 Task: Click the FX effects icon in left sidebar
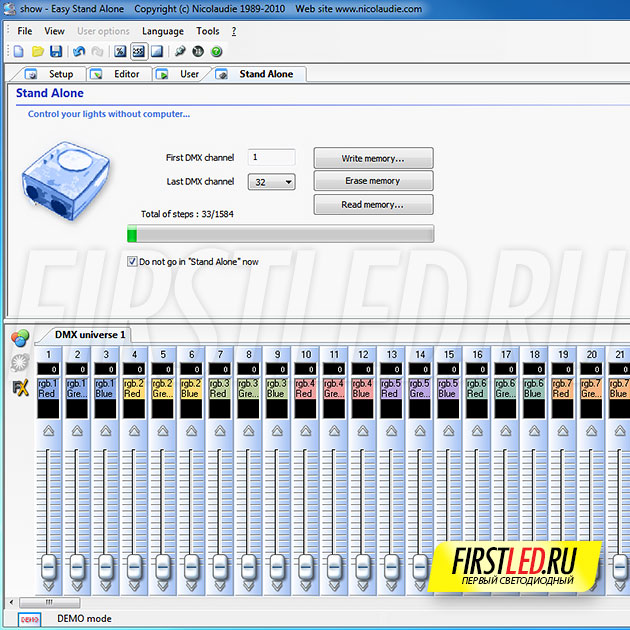pos(19,387)
